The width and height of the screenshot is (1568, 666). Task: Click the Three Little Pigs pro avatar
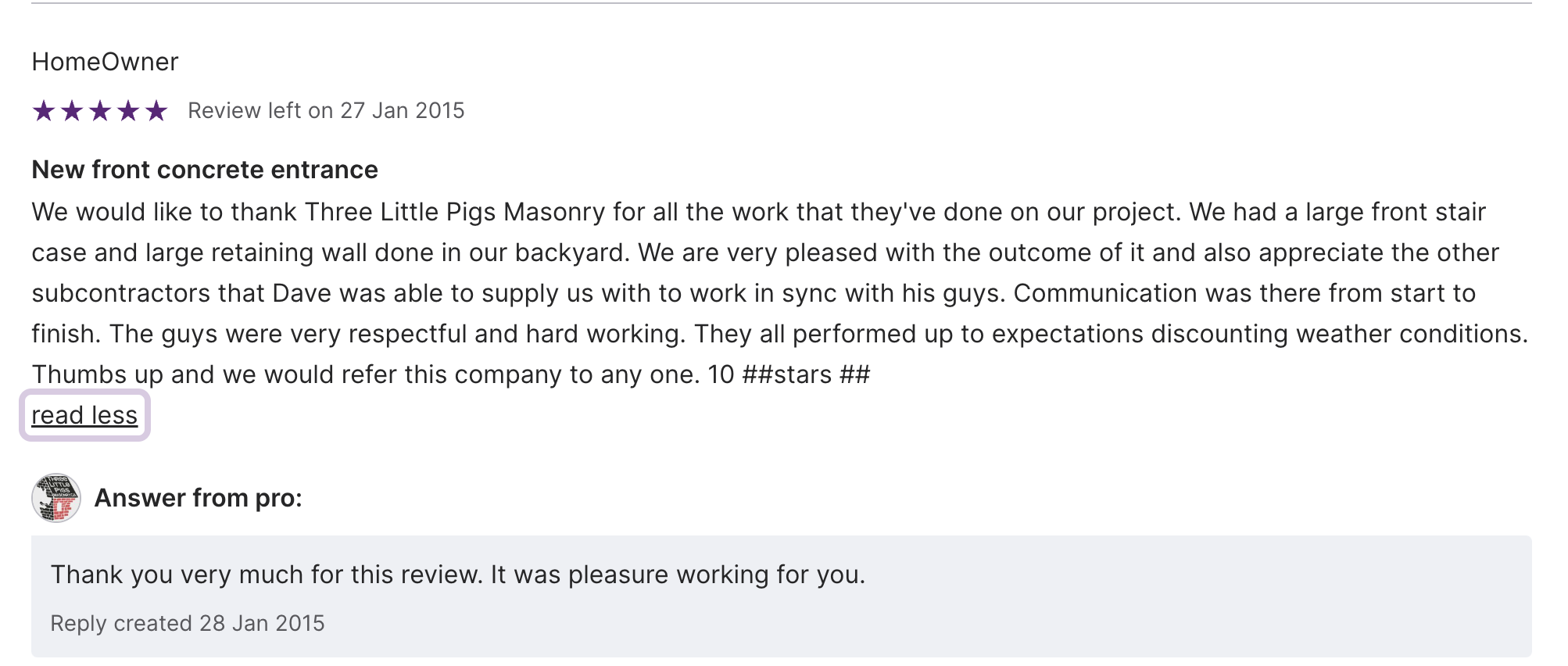[56, 498]
